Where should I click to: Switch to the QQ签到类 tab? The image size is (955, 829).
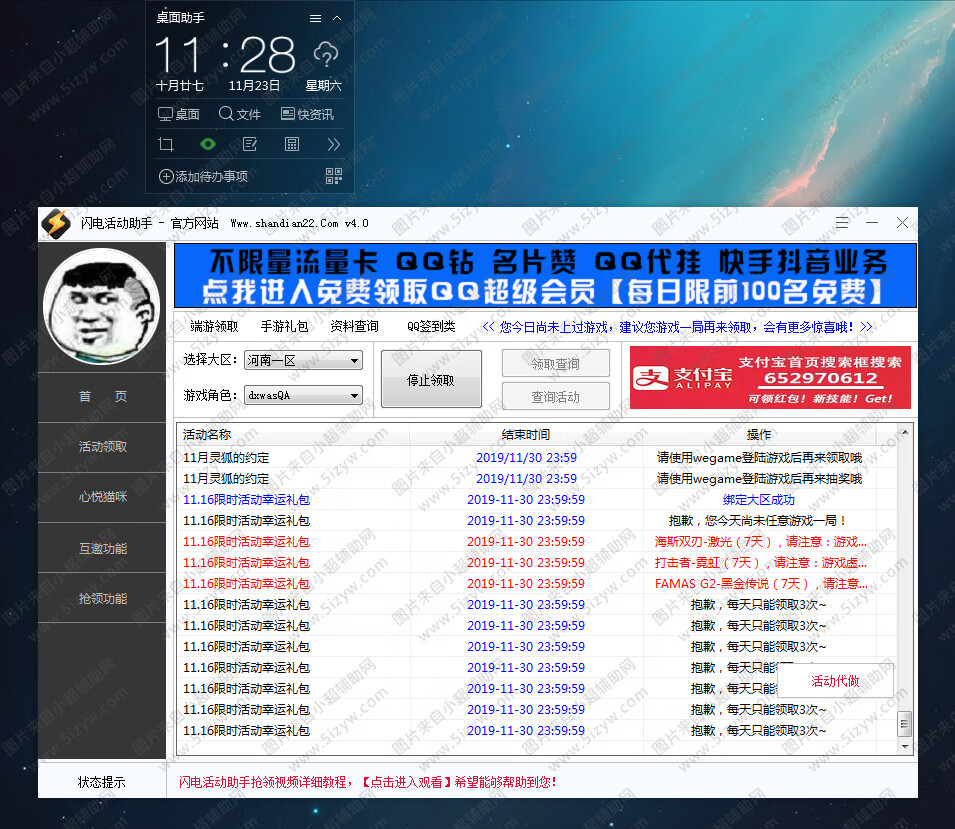pos(431,326)
